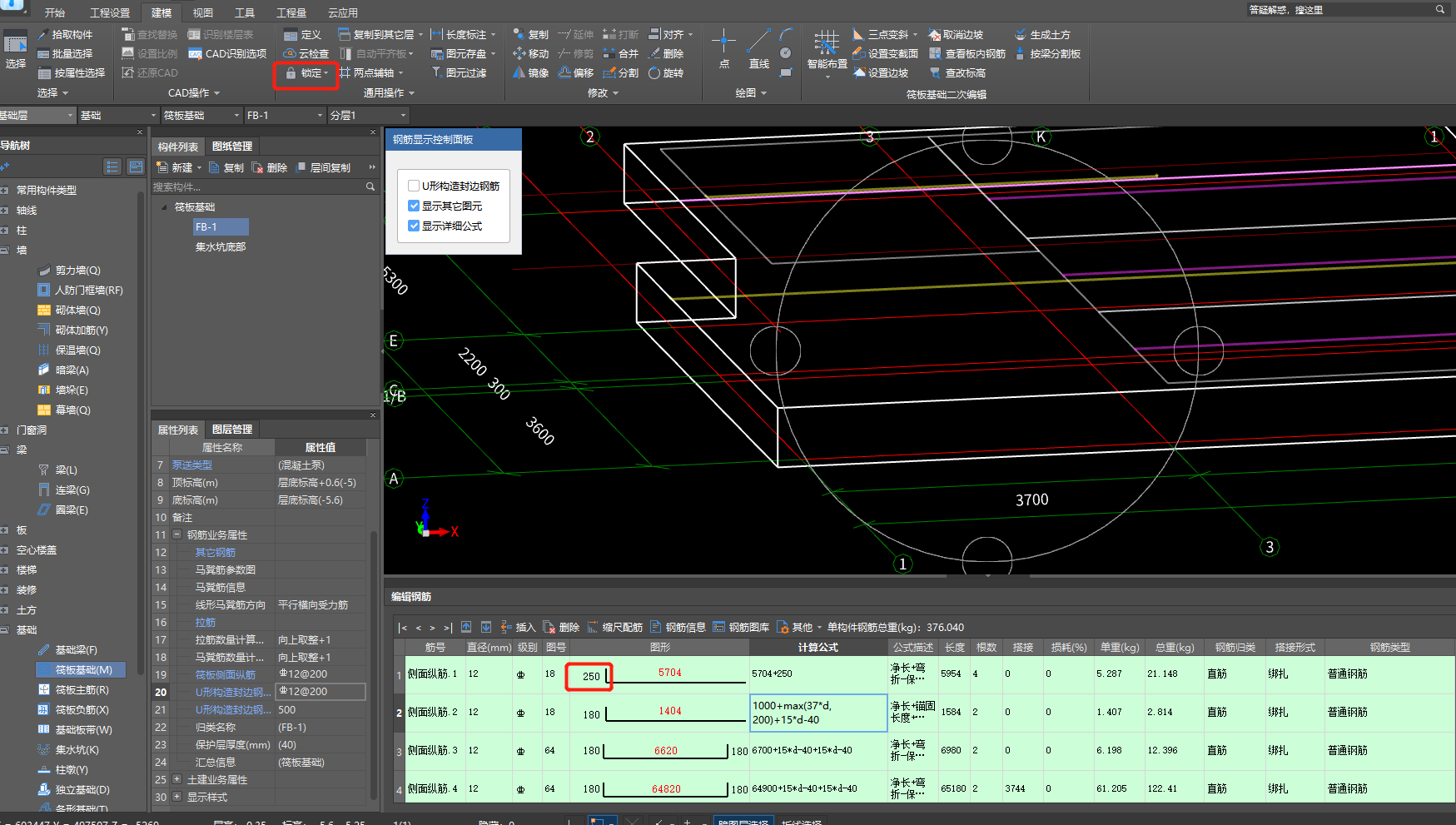
Task: Click 设置变截面 tool
Action: (x=885, y=54)
